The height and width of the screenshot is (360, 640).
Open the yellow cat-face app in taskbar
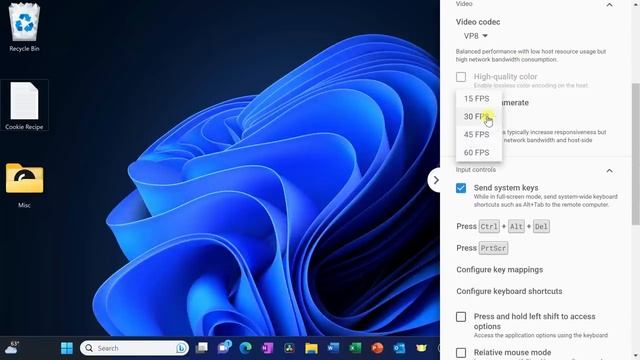tap(421, 348)
